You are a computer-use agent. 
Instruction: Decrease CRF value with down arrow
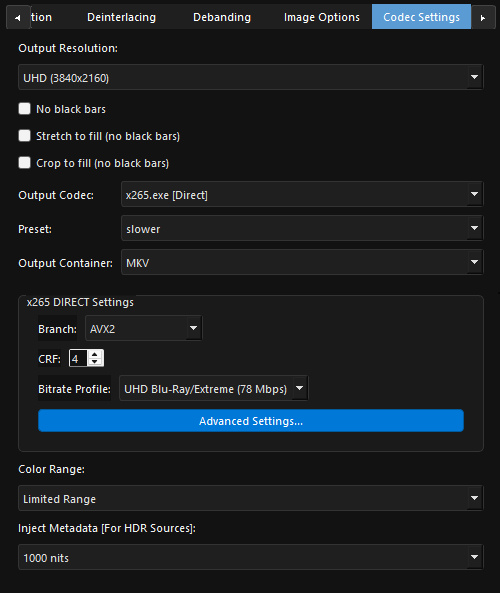(95, 362)
